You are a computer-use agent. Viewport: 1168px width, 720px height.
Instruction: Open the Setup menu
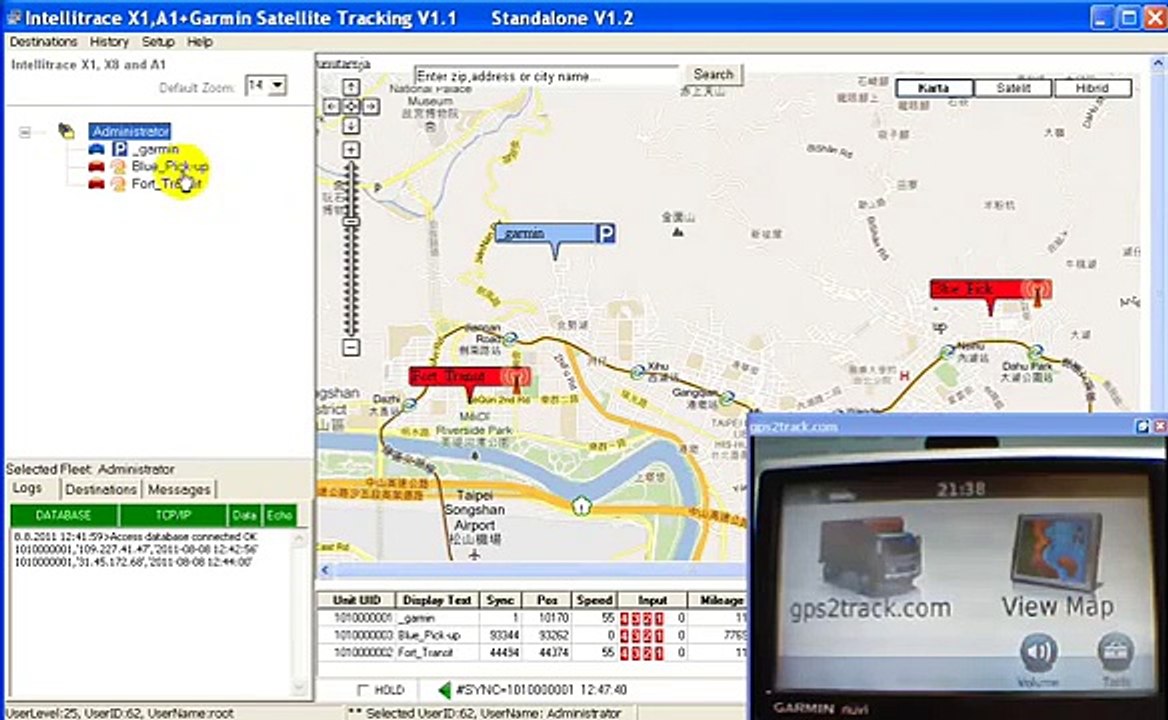[158, 42]
